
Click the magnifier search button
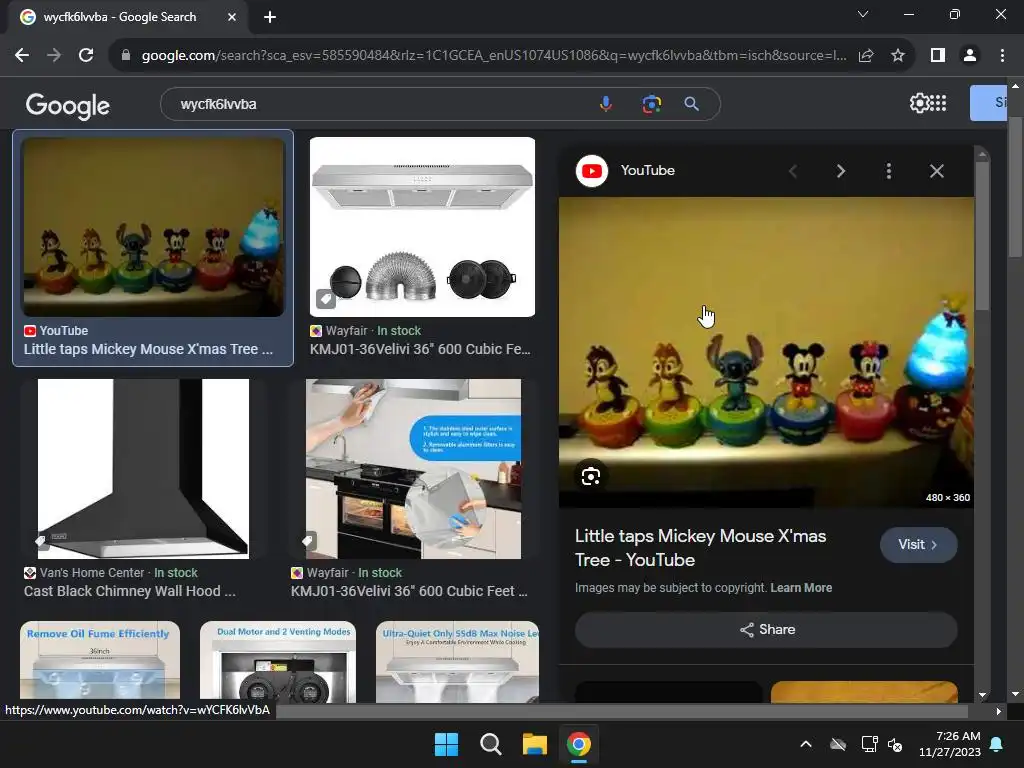(x=692, y=104)
